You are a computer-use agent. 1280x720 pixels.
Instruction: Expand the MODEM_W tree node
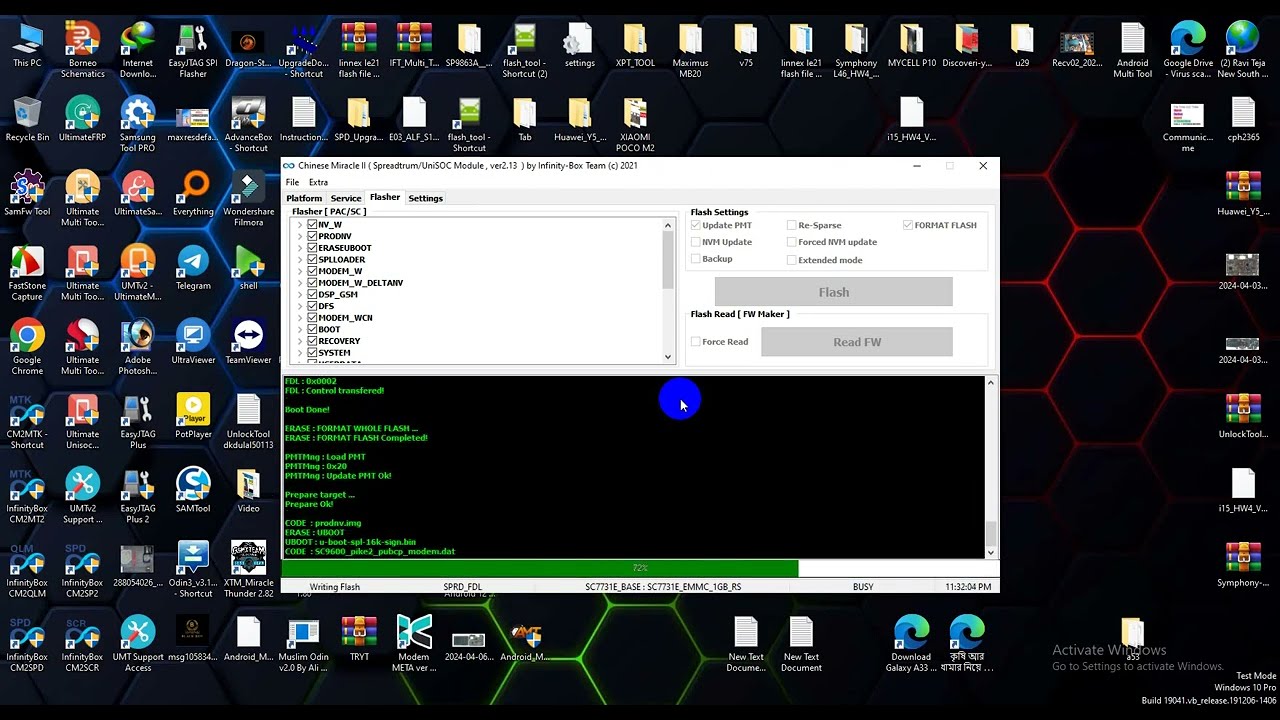(x=300, y=272)
